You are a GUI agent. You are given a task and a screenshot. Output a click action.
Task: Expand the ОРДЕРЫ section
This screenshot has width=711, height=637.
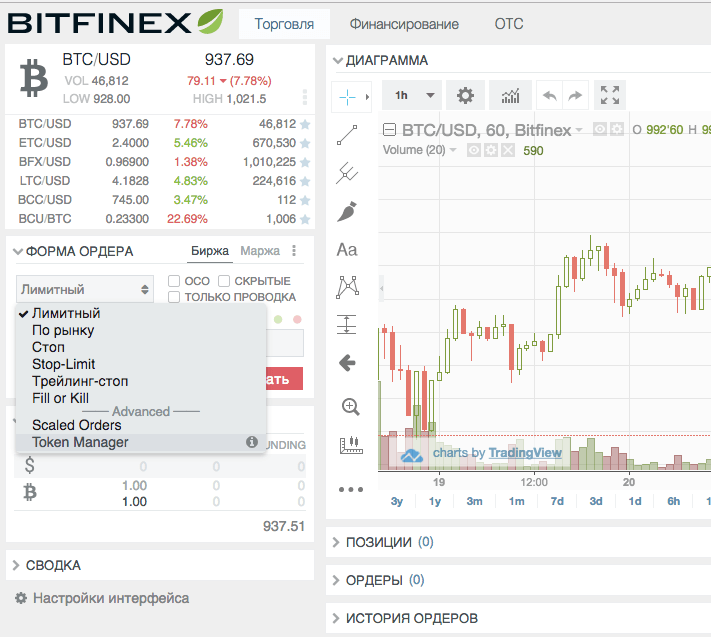pyautogui.click(x=336, y=580)
